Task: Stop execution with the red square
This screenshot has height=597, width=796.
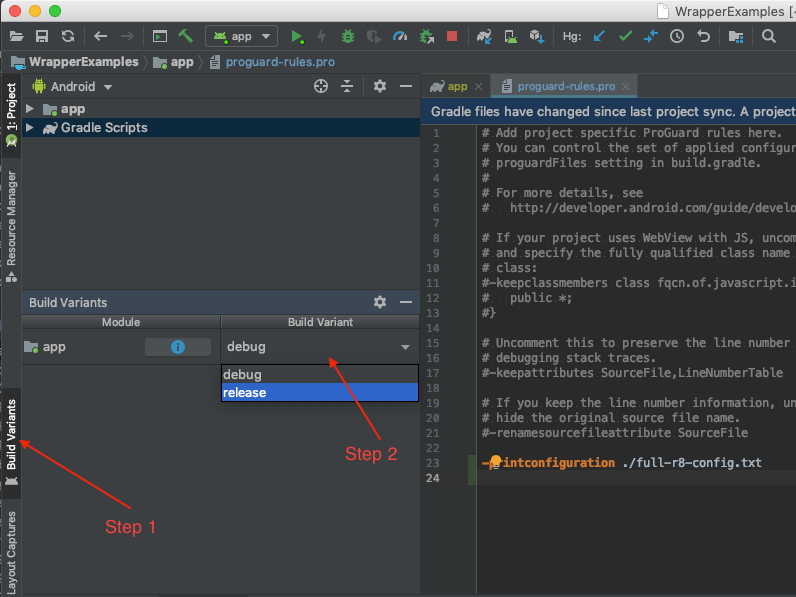Action: pos(452,36)
